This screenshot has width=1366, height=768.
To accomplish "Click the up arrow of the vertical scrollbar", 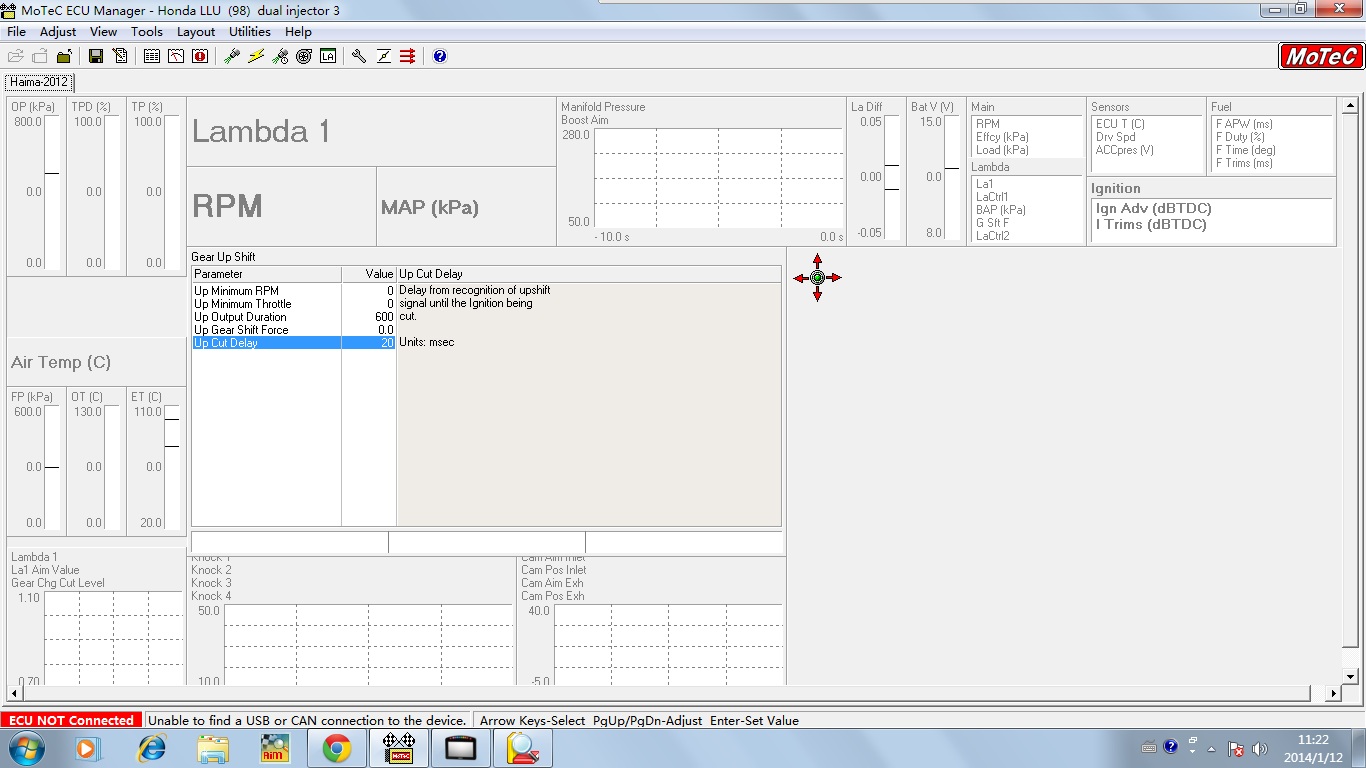I will 1349,105.
